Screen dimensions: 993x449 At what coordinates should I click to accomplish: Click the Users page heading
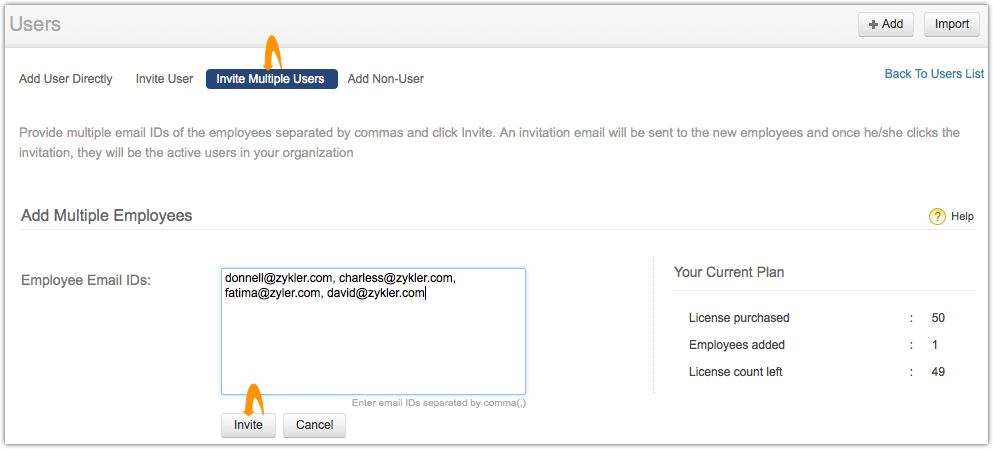[35, 23]
